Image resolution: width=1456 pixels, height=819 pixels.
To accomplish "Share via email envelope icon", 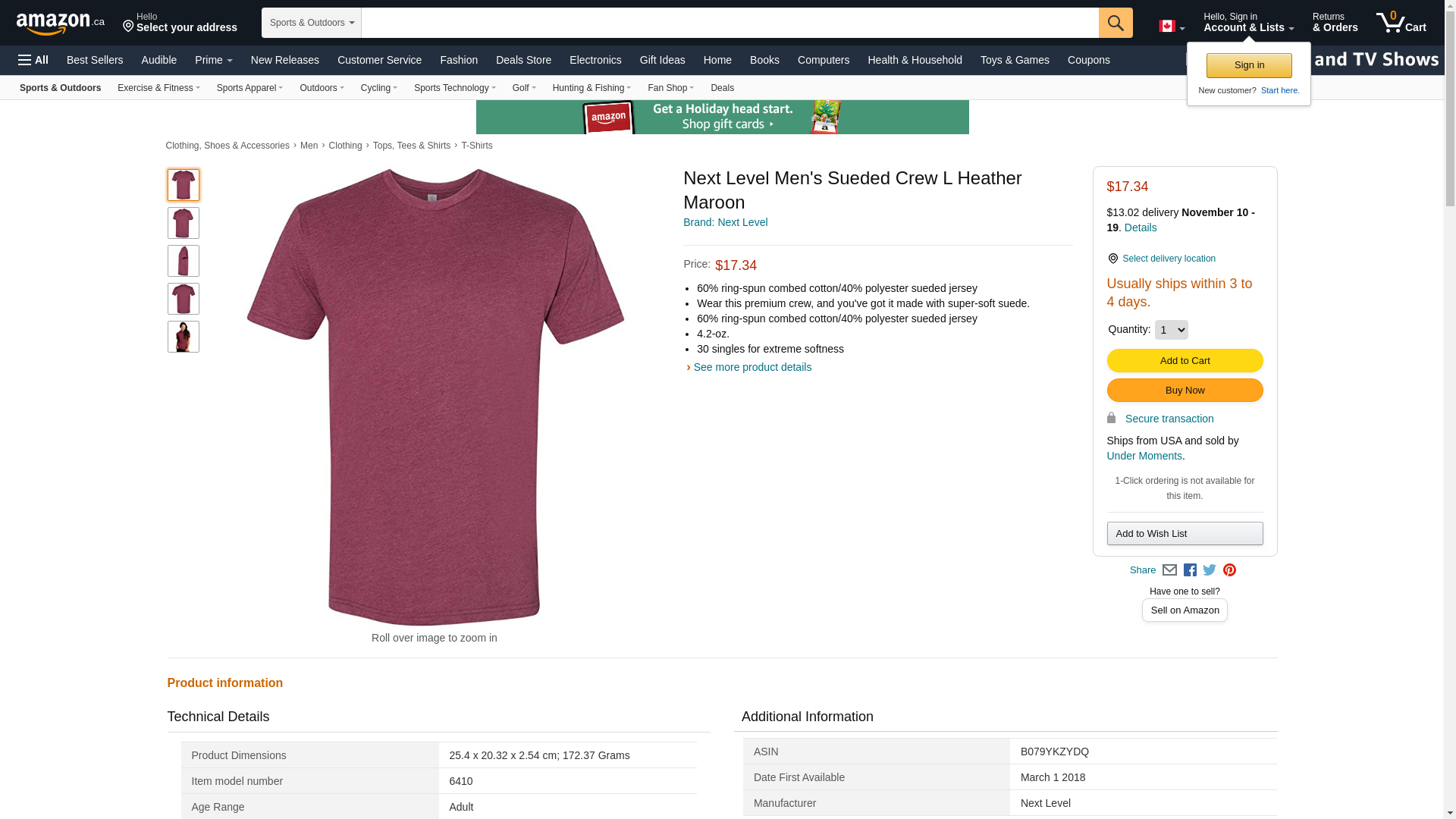I will click(1169, 570).
